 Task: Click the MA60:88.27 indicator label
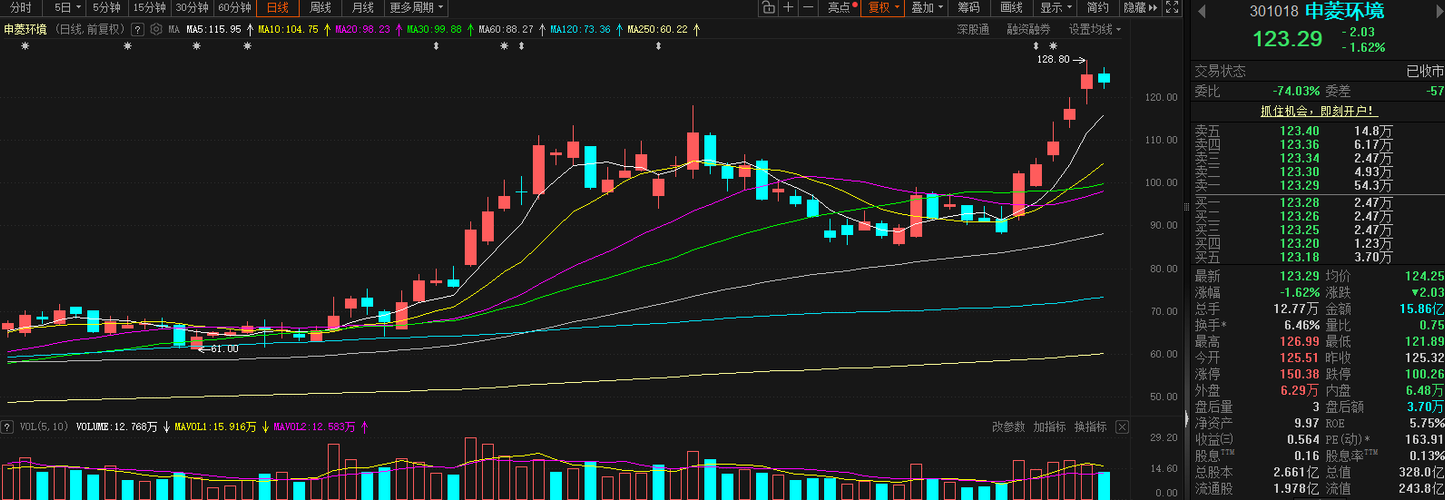pyautogui.click(x=506, y=29)
